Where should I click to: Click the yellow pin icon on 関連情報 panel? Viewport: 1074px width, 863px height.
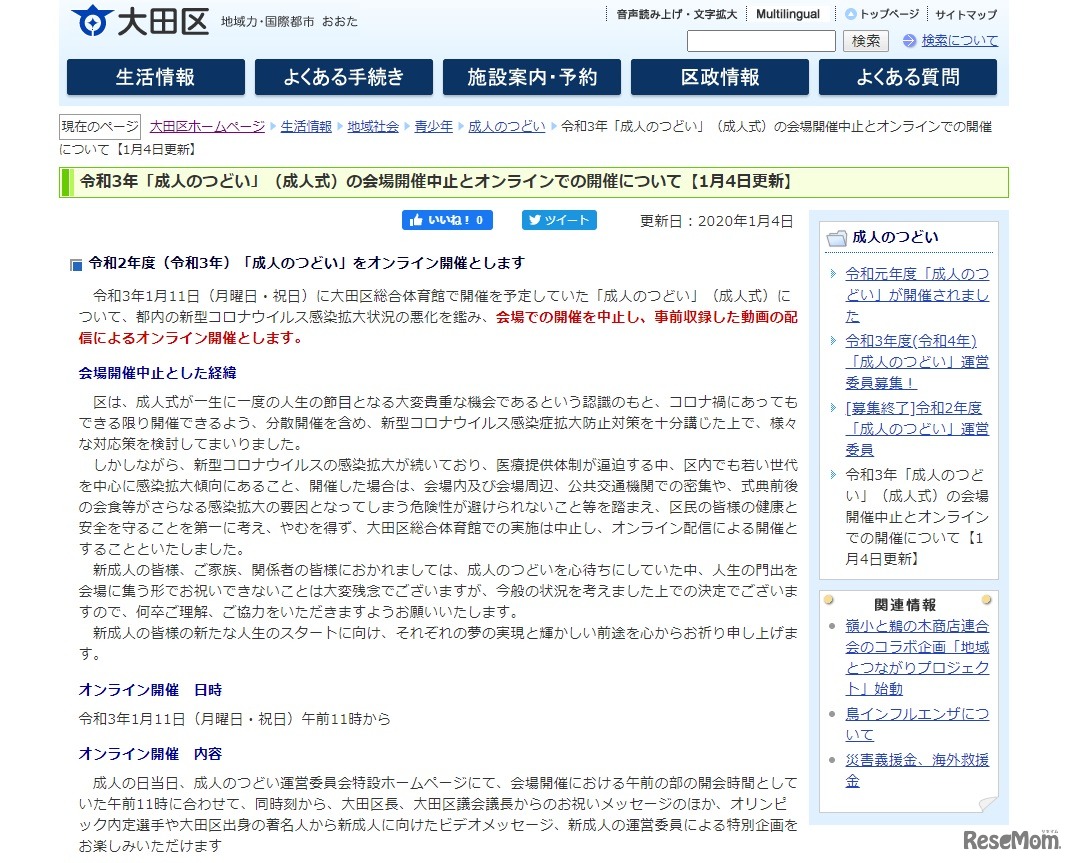pyautogui.click(x=830, y=599)
